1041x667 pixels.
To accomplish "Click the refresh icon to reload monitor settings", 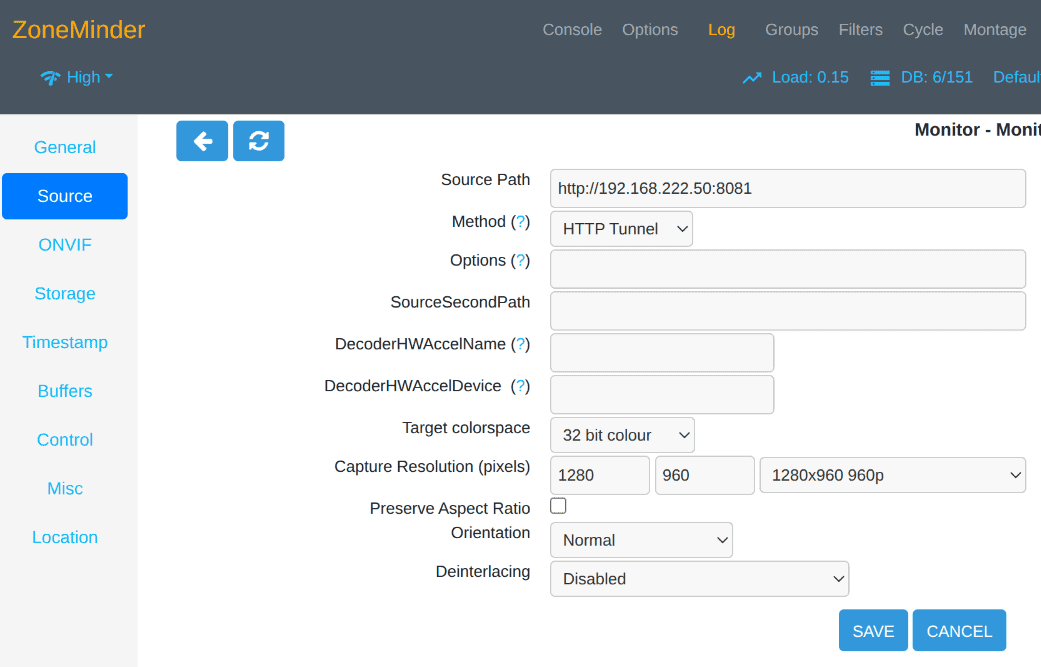I will point(258,141).
